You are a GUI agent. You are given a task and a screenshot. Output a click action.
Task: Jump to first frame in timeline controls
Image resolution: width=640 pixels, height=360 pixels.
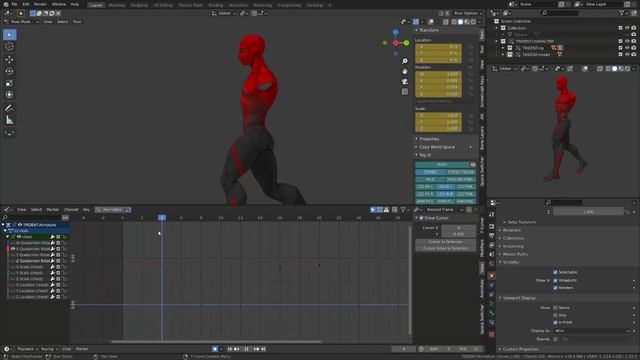pyautogui.click(x=230, y=349)
